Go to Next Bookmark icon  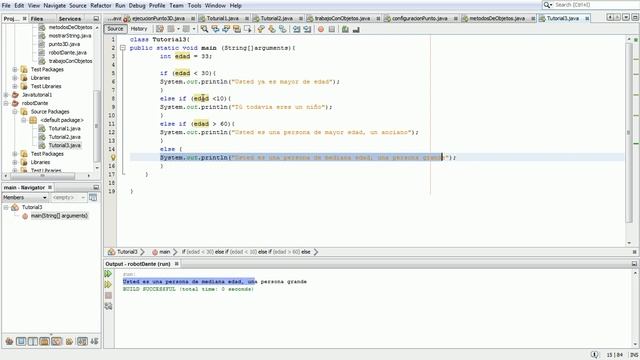point(272,29)
